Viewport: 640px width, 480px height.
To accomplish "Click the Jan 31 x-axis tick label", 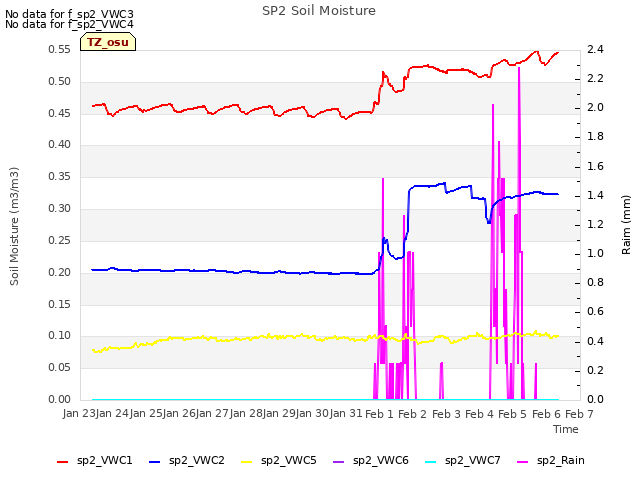I will 347,413.
